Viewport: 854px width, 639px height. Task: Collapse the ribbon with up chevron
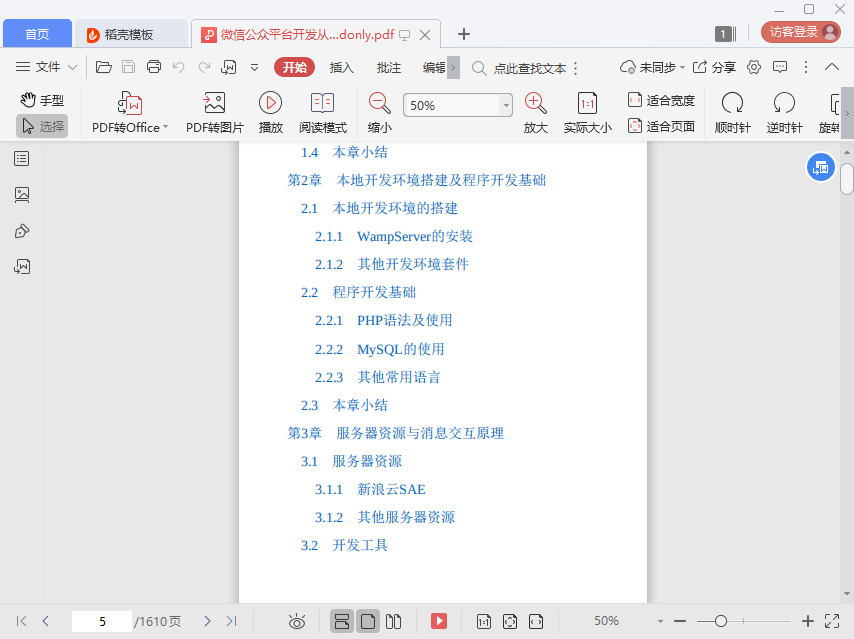(x=832, y=67)
